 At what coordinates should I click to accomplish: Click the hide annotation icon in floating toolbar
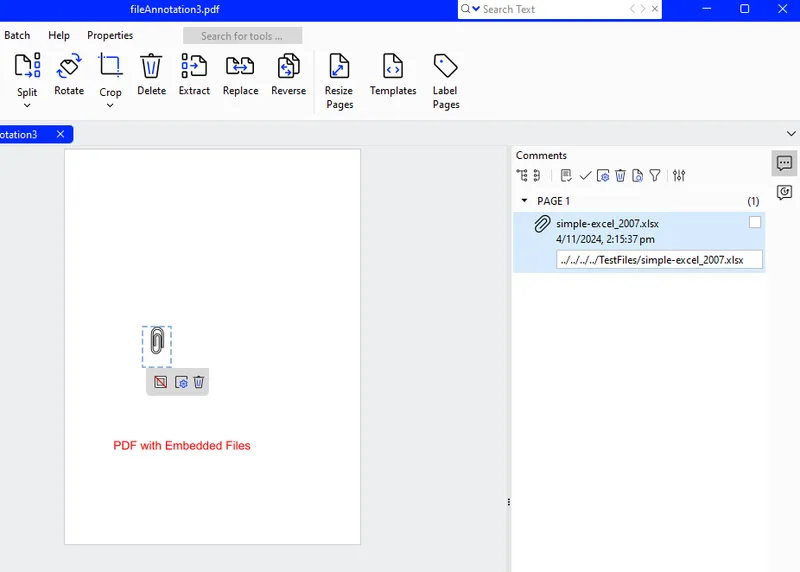click(x=160, y=382)
